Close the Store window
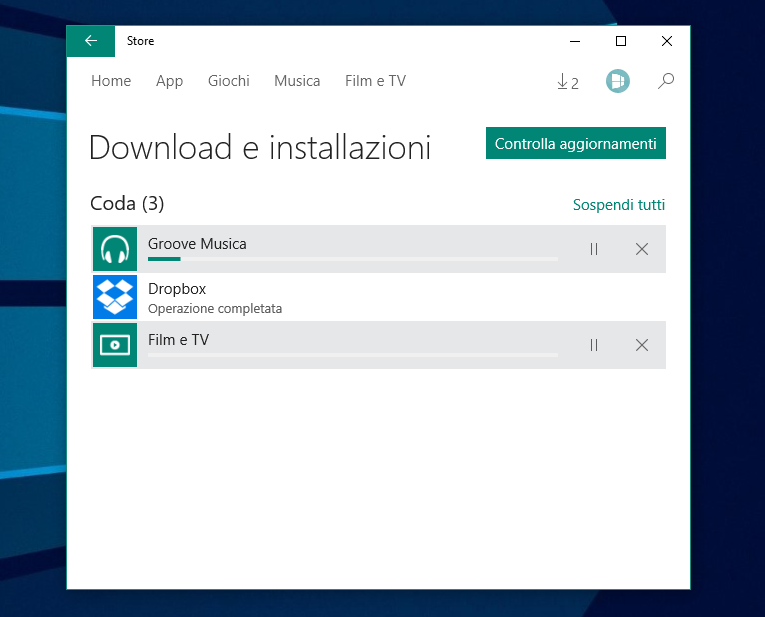 point(666,41)
